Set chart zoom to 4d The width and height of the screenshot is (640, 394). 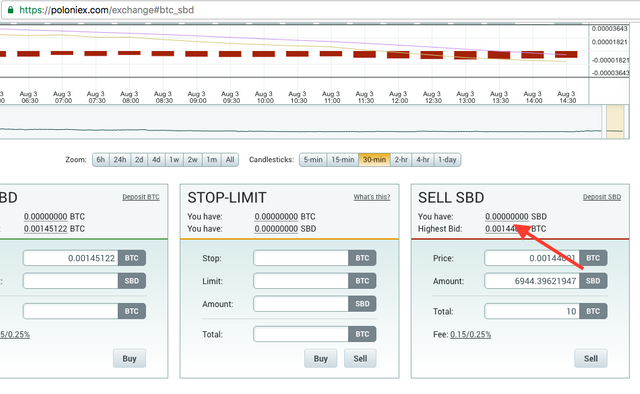pos(156,160)
